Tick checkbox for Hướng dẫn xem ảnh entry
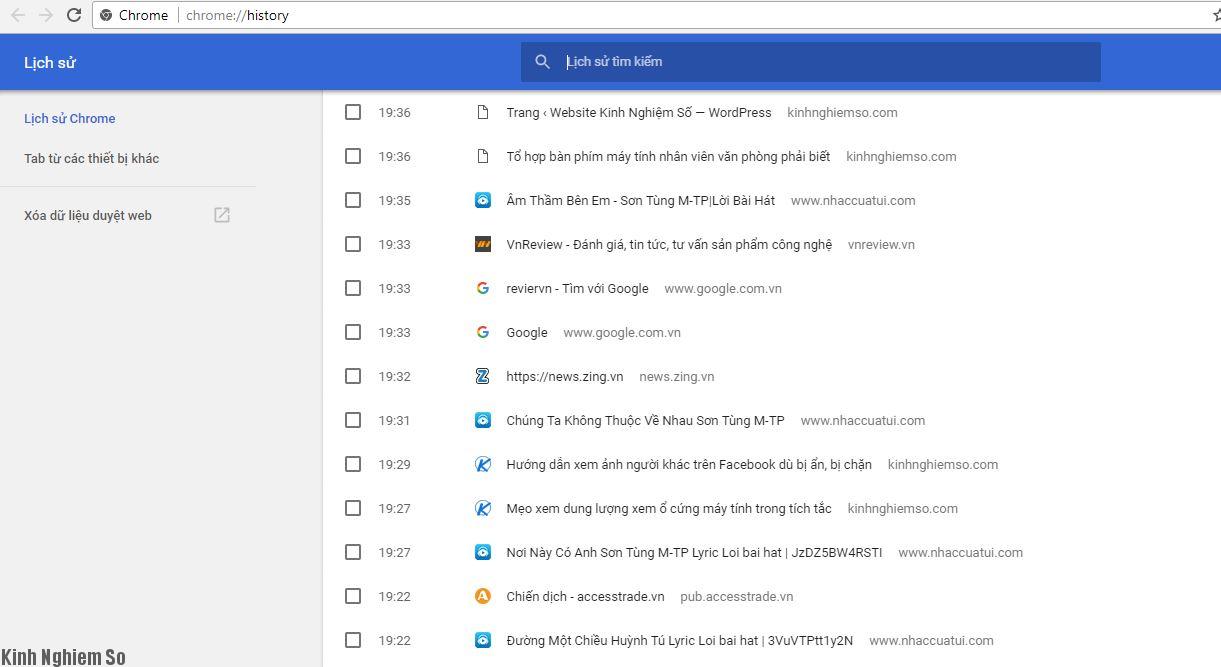The height and width of the screenshot is (667, 1221). (353, 464)
